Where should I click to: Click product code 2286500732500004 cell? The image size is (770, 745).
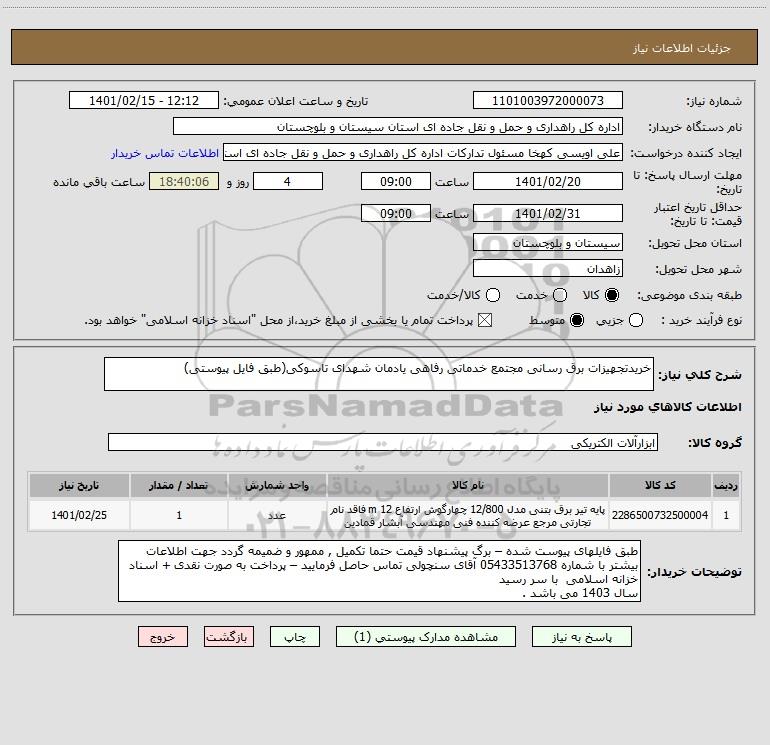(x=660, y=515)
